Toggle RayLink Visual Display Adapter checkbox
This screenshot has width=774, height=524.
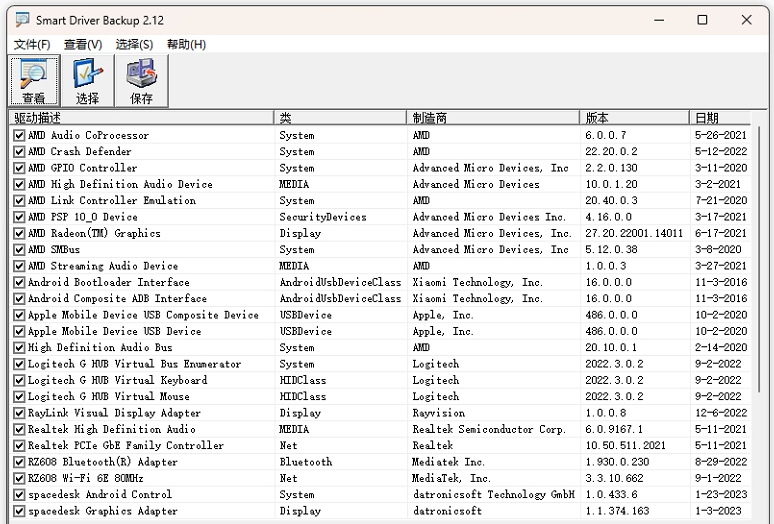(19, 413)
